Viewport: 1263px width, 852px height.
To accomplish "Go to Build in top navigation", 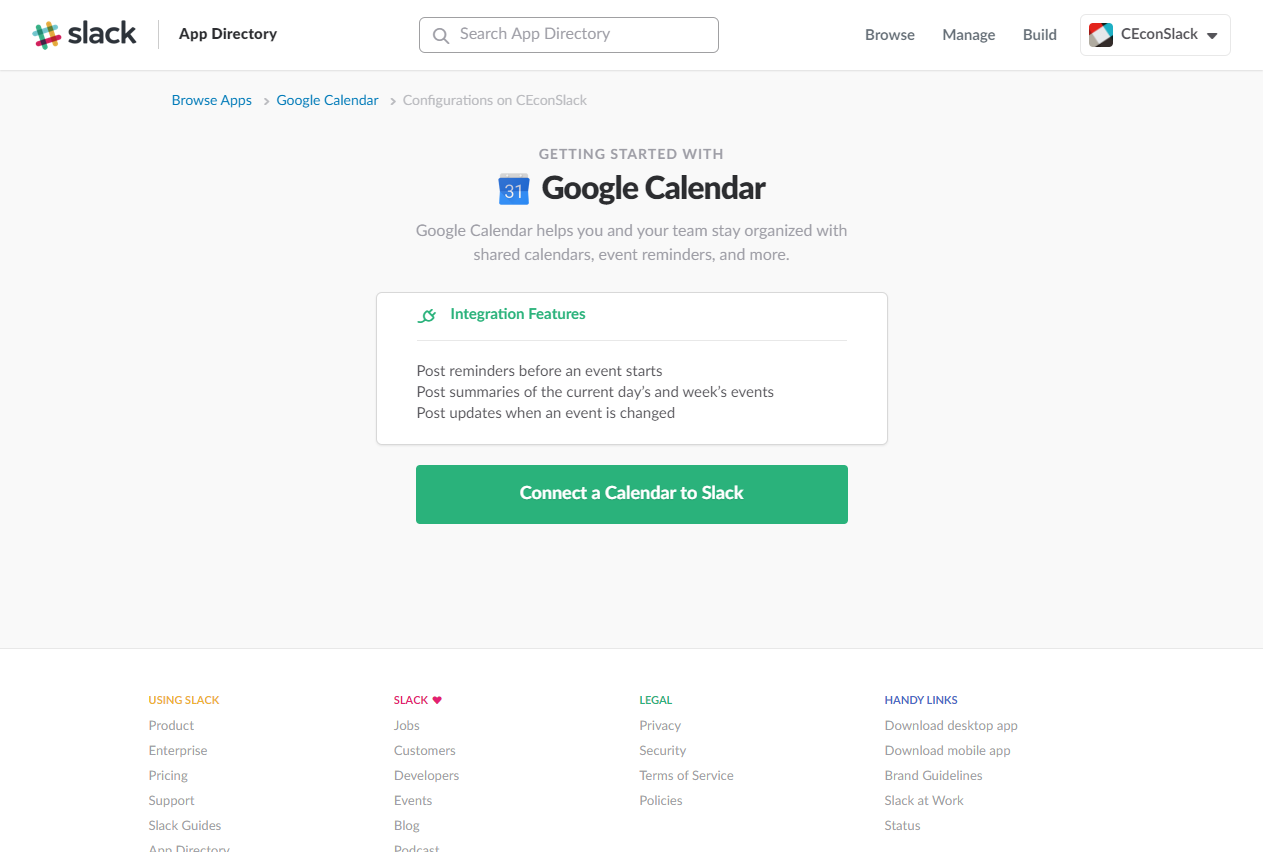I will [1040, 35].
